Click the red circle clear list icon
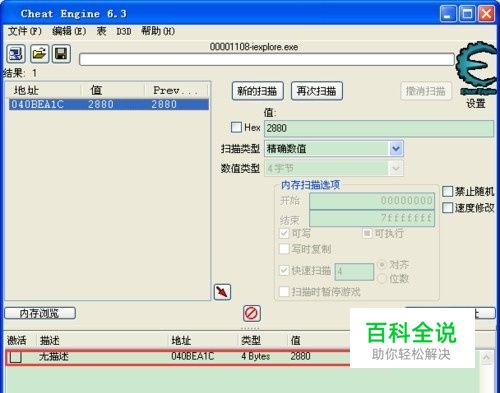This screenshot has height=393, width=500. coord(251,314)
